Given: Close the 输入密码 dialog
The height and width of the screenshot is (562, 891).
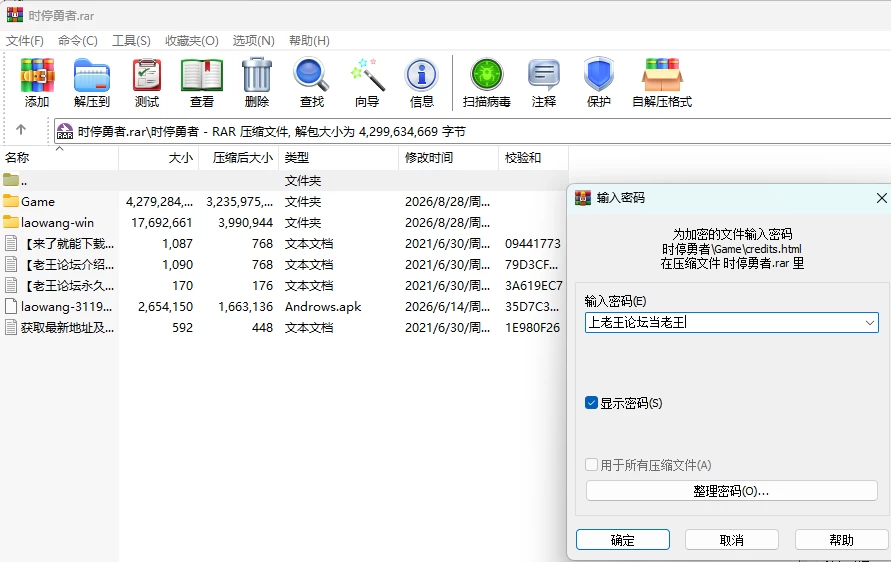Looking at the screenshot, I should coord(881,198).
